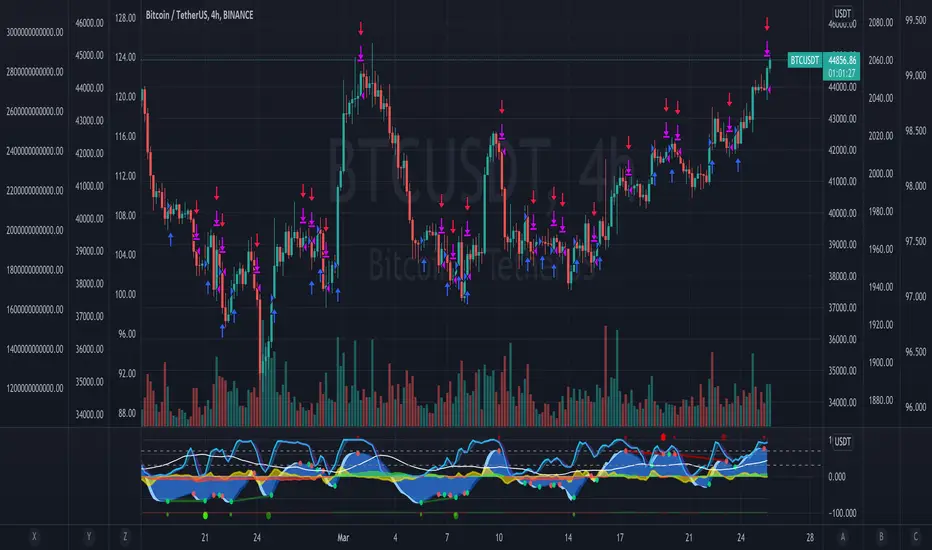Screen dimensions: 932x550
Task: Click the 99.500 value on the far-right axis
Action: (x=915, y=20)
